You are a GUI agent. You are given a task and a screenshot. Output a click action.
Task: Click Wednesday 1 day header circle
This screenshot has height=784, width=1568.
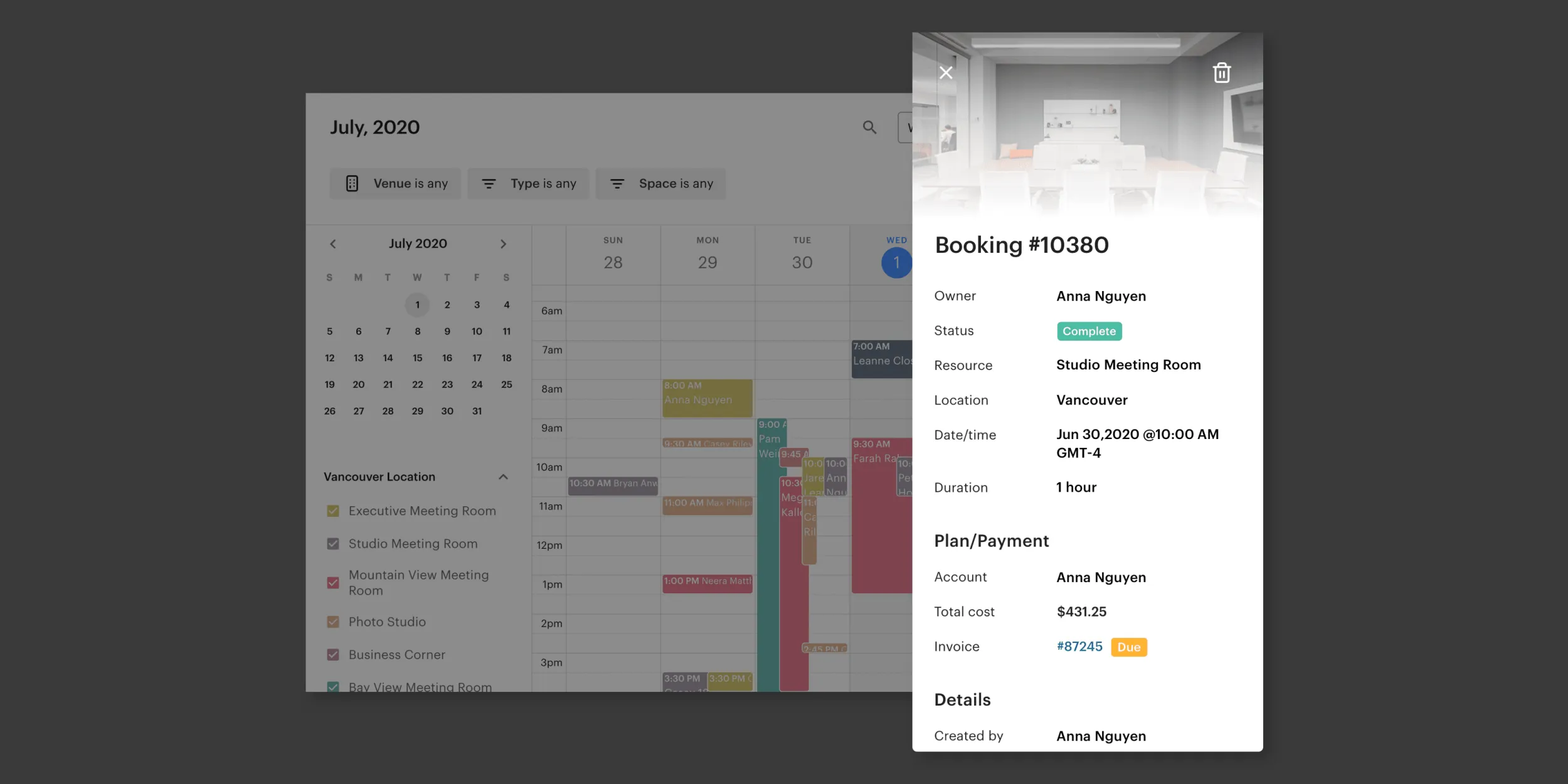click(x=896, y=263)
